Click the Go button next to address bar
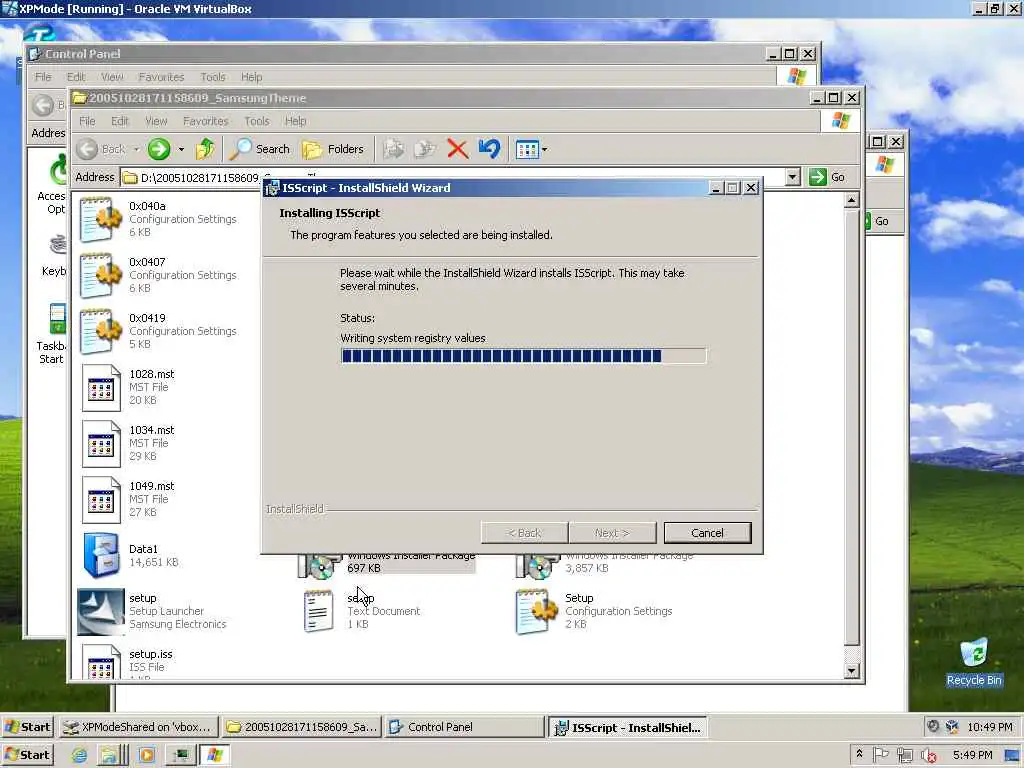This screenshot has height=768, width=1024. (x=827, y=177)
